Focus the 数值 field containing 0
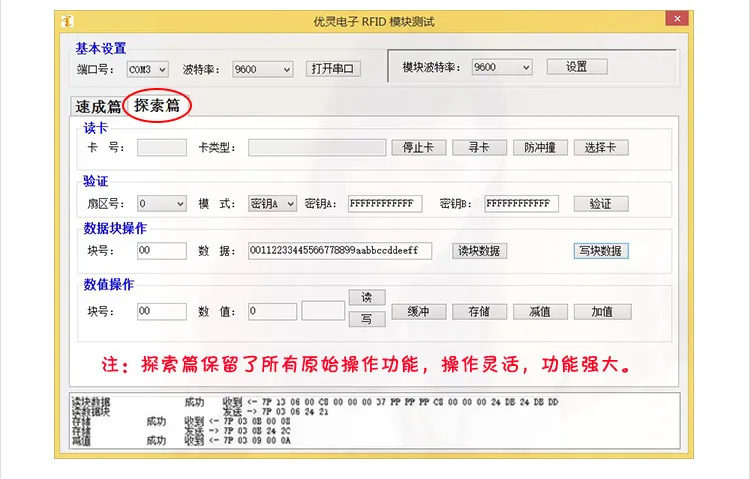The width and height of the screenshot is (750, 479). (272, 312)
